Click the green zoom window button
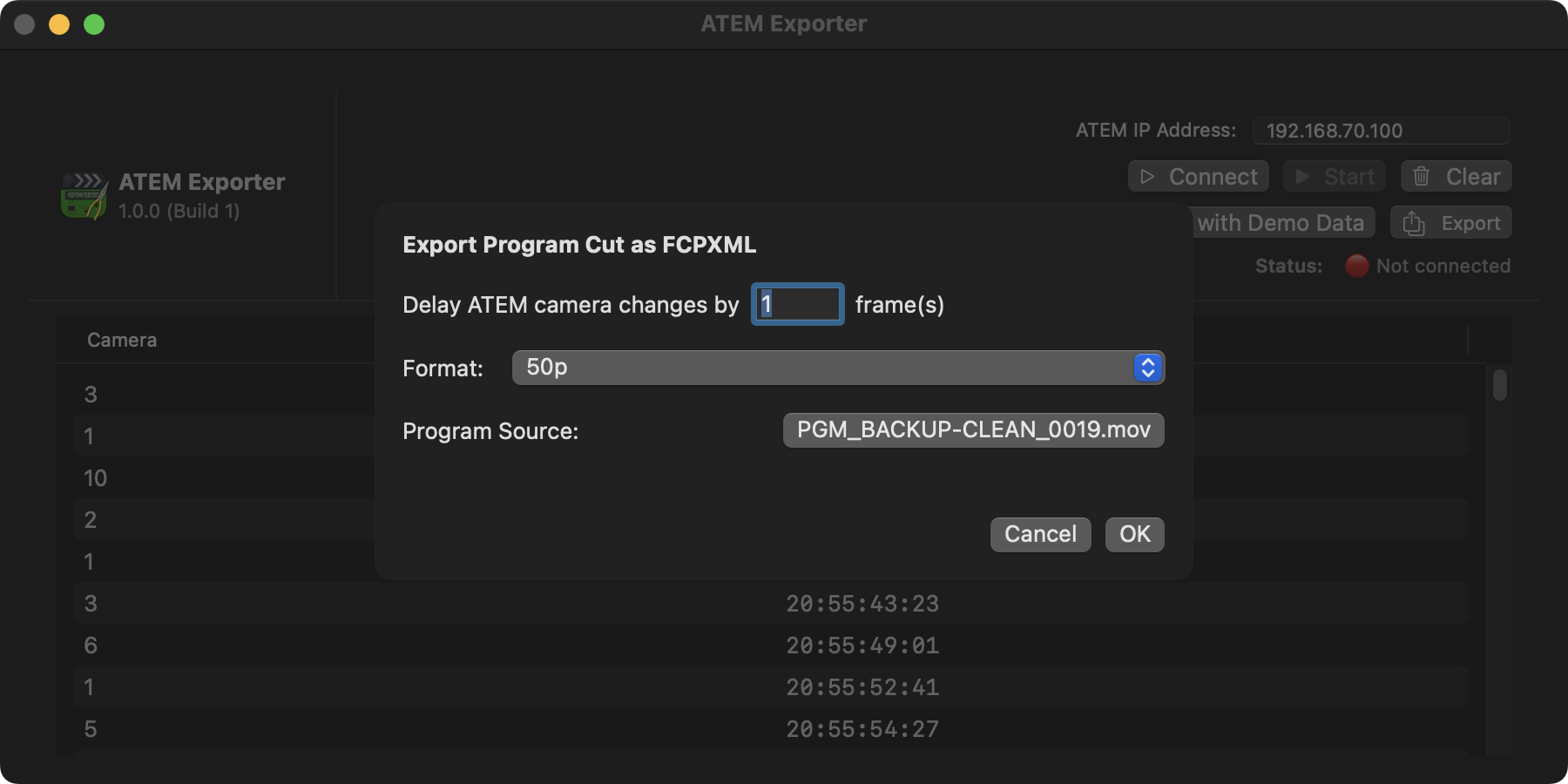Screen dimensions: 1568x784 coord(94,24)
